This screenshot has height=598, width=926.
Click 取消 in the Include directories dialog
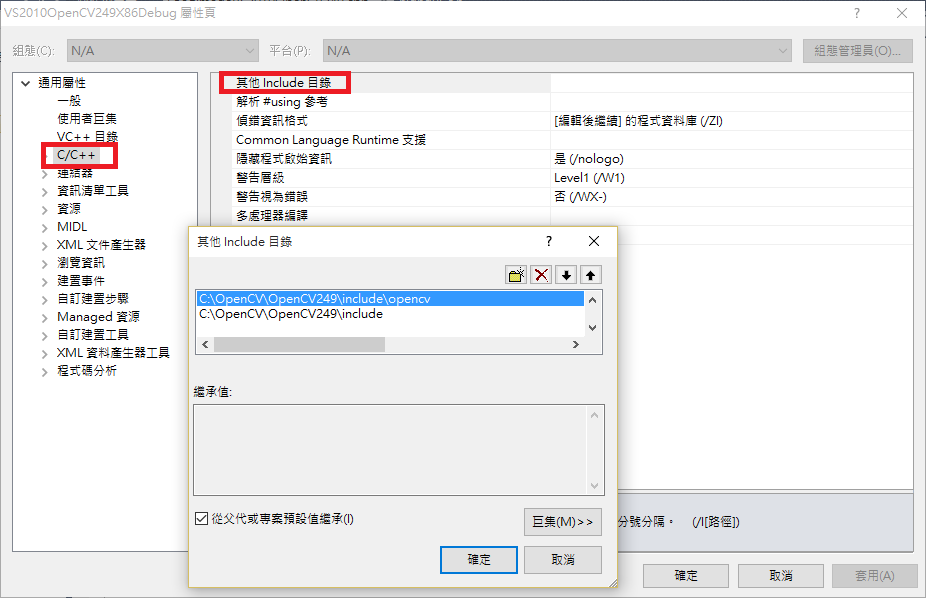563,560
